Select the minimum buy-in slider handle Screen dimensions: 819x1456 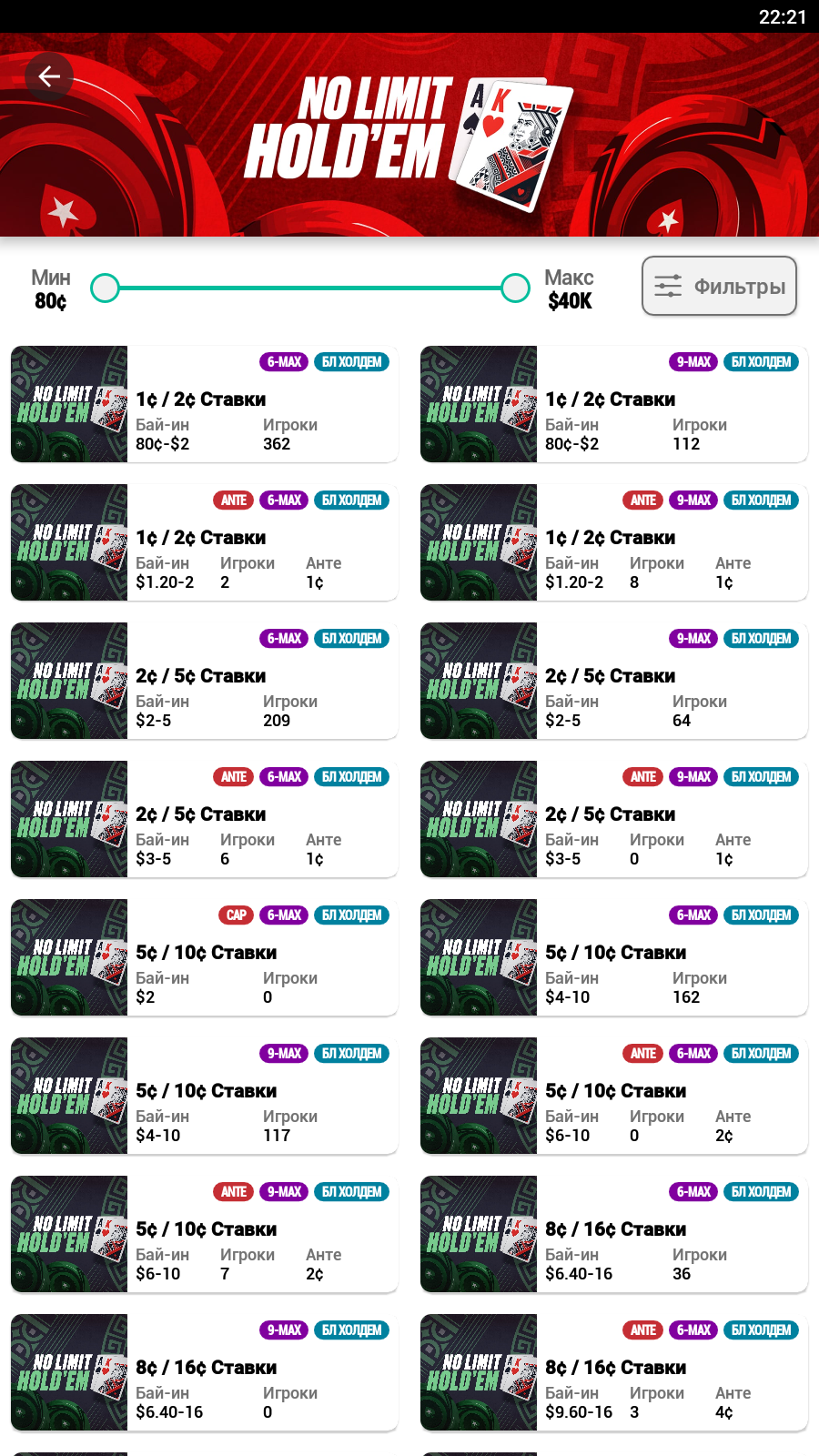point(106,288)
